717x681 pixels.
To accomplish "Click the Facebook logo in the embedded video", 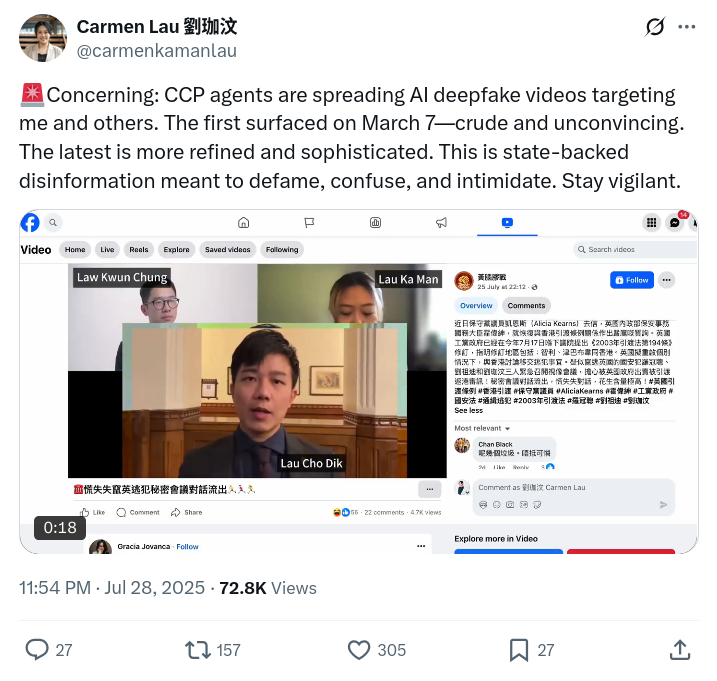I will tap(30, 223).
